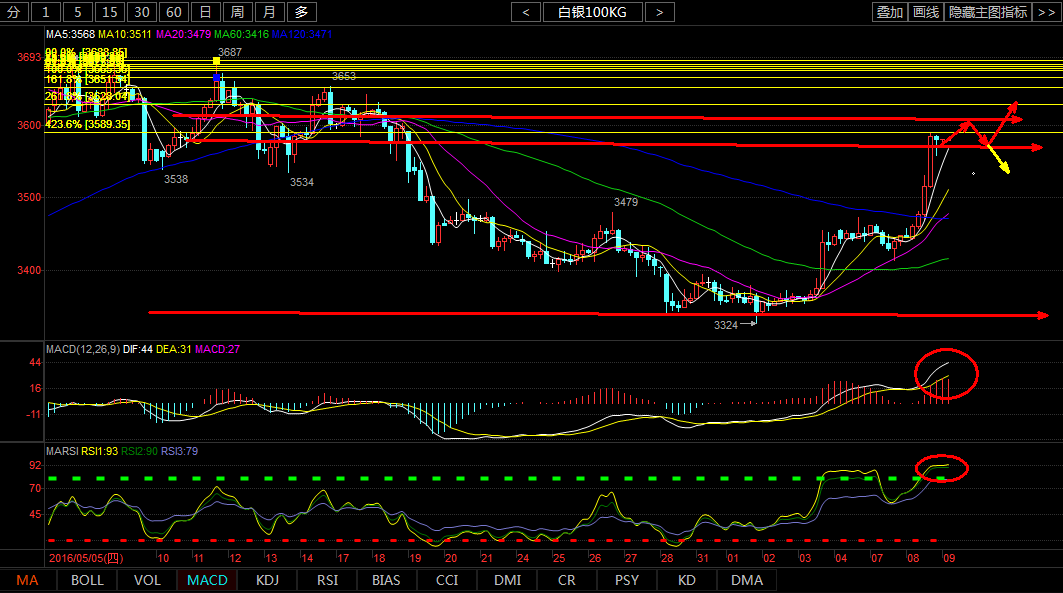Select the 日 (daily) chart period
This screenshot has height=593, width=1063.
pos(205,12)
